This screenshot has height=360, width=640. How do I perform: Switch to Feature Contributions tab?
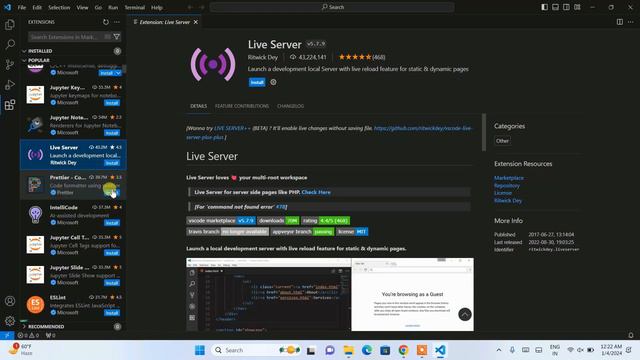coord(242,106)
